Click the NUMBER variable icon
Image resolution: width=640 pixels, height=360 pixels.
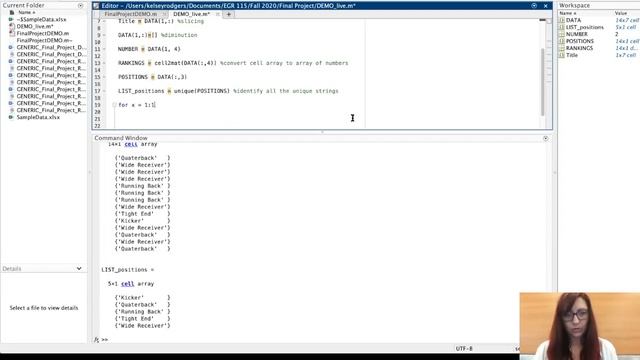562,34
